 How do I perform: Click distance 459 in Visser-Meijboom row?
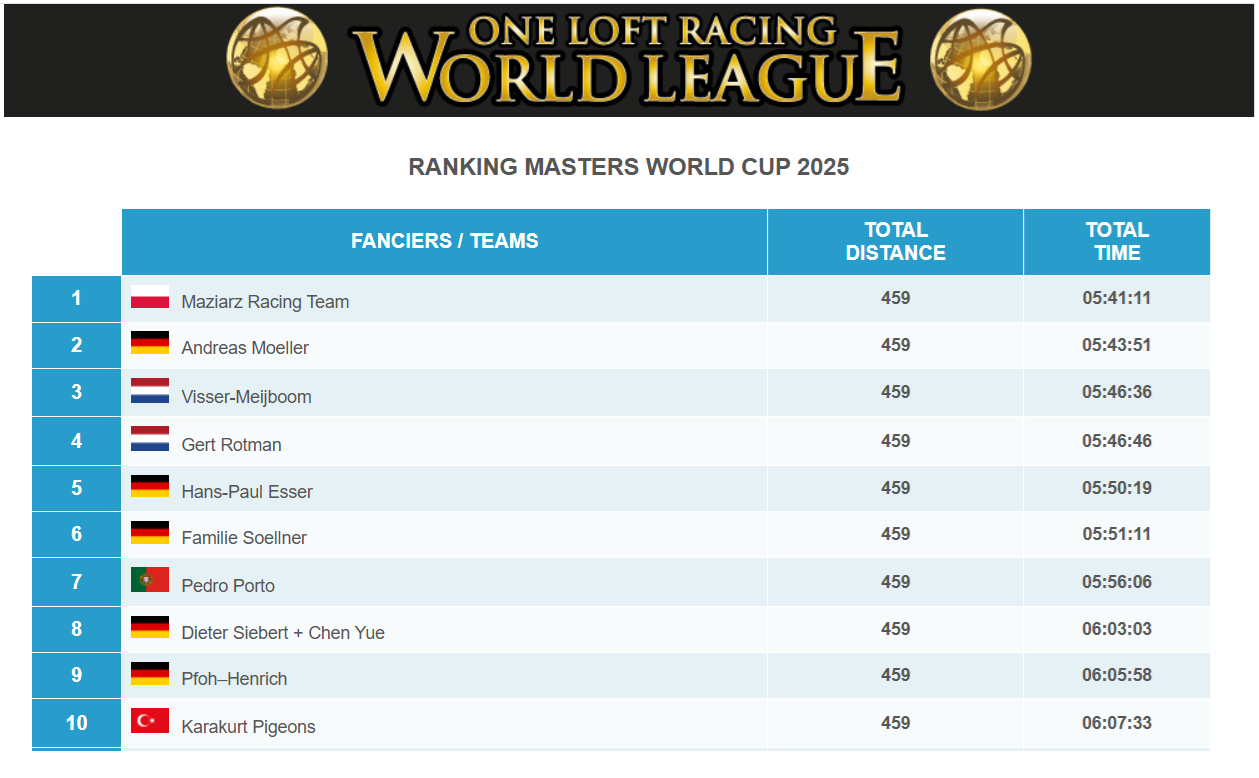point(896,392)
